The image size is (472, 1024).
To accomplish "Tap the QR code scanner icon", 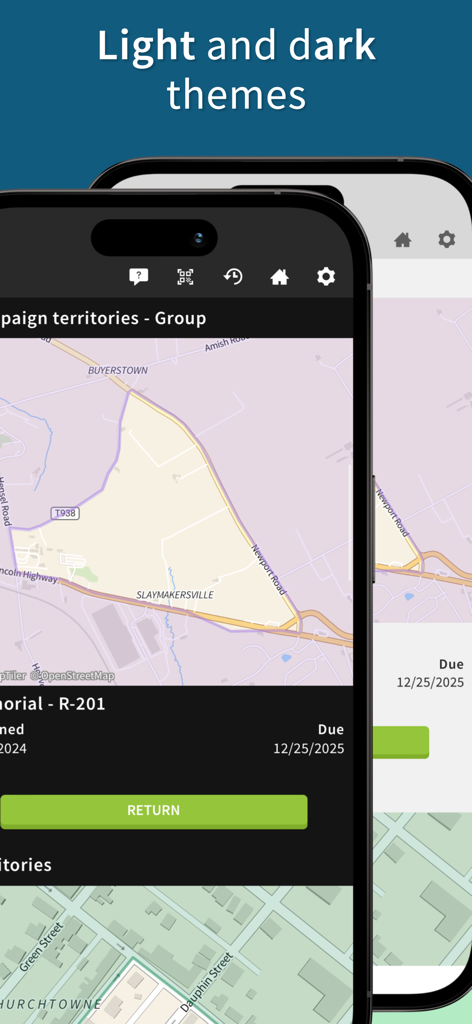I will [185, 276].
